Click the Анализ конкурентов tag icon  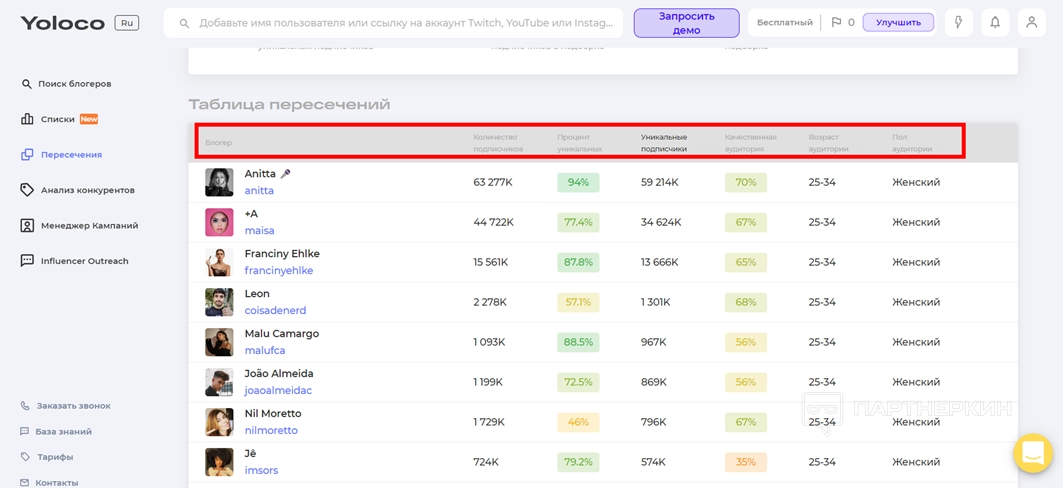[27, 190]
